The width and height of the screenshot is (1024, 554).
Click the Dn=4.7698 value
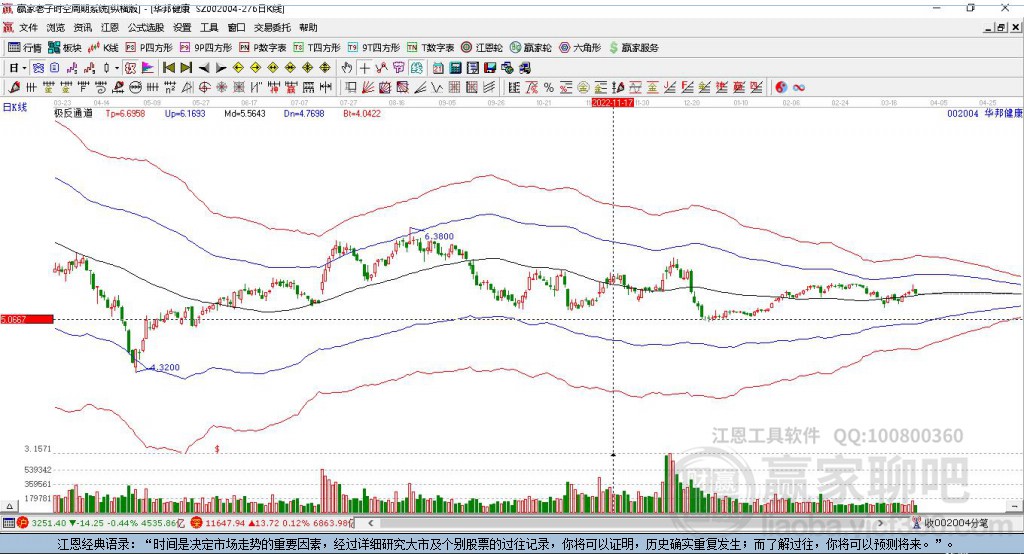pyautogui.click(x=304, y=113)
